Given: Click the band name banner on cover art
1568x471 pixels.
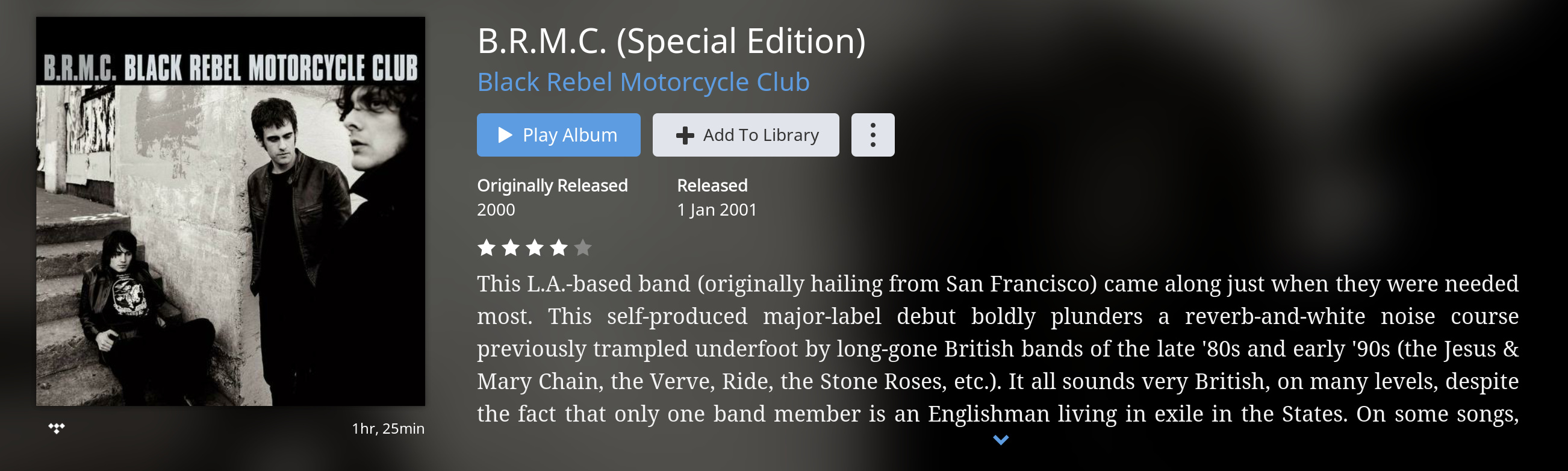Looking at the screenshot, I should (x=230, y=67).
